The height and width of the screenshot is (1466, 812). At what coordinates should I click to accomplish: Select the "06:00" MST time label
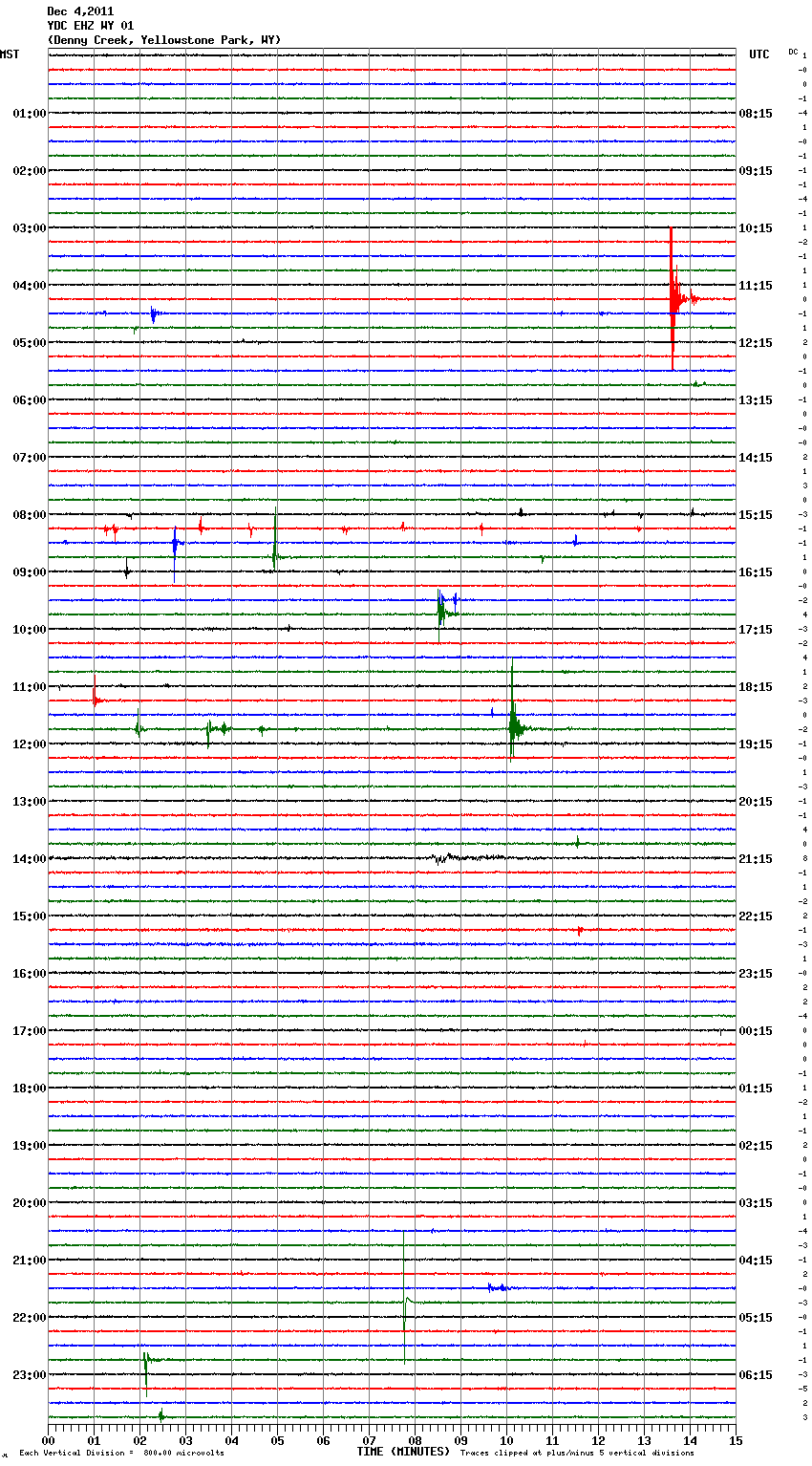(30, 400)
